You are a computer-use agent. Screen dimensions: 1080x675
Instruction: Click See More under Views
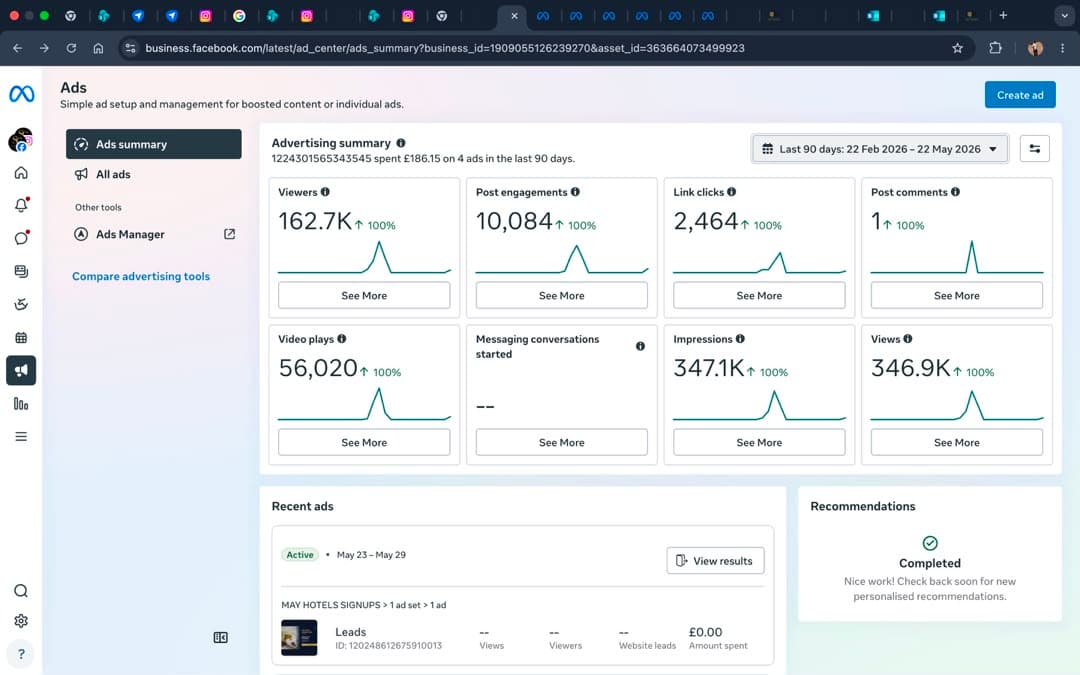coord(957,442)
